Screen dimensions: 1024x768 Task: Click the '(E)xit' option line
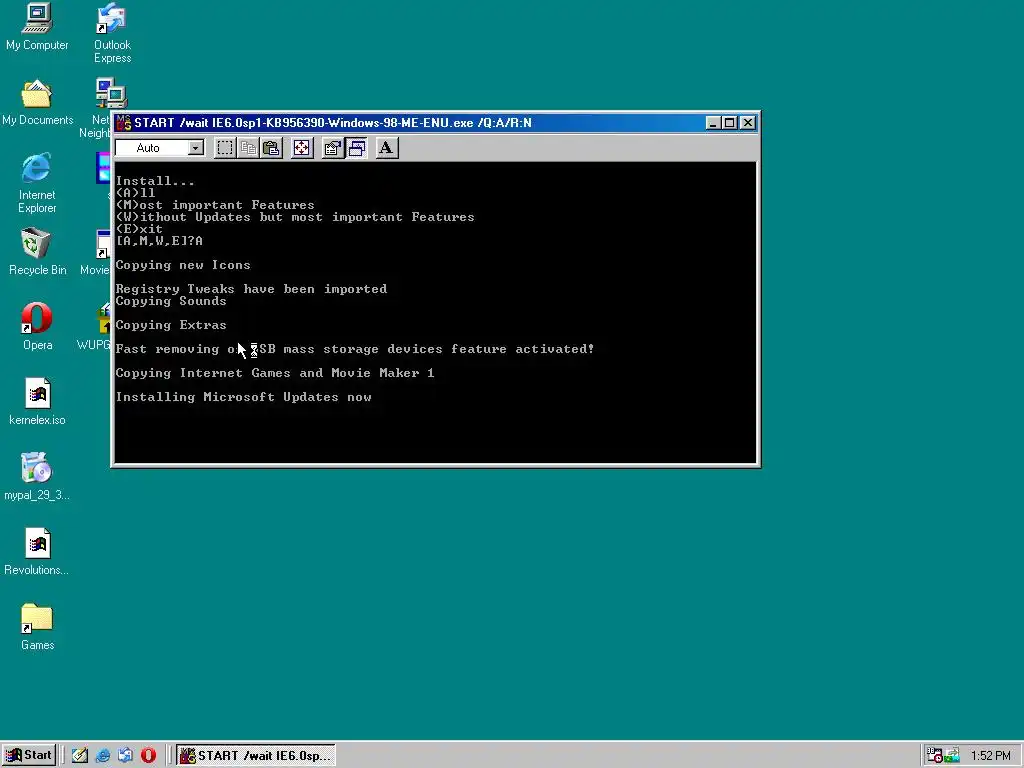[139, 229]
